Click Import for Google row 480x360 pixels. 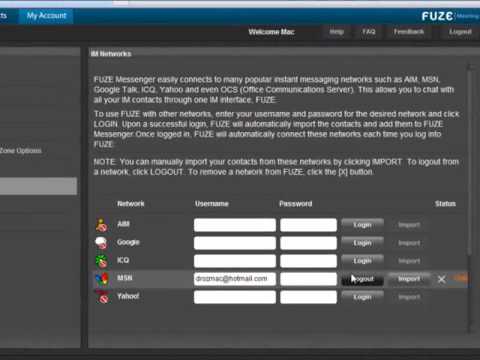[409, 243]
